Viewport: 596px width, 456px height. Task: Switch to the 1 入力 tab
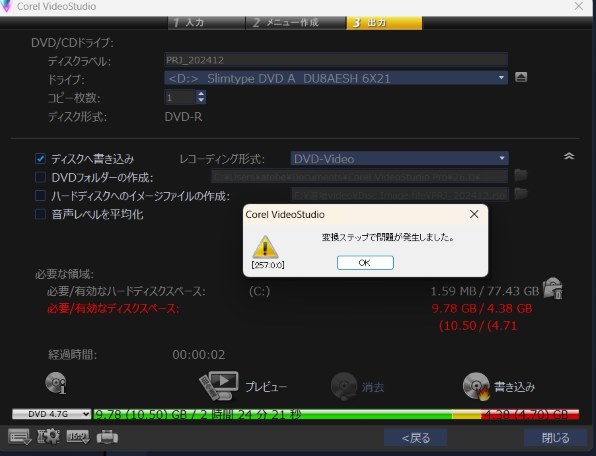point(207,23)
